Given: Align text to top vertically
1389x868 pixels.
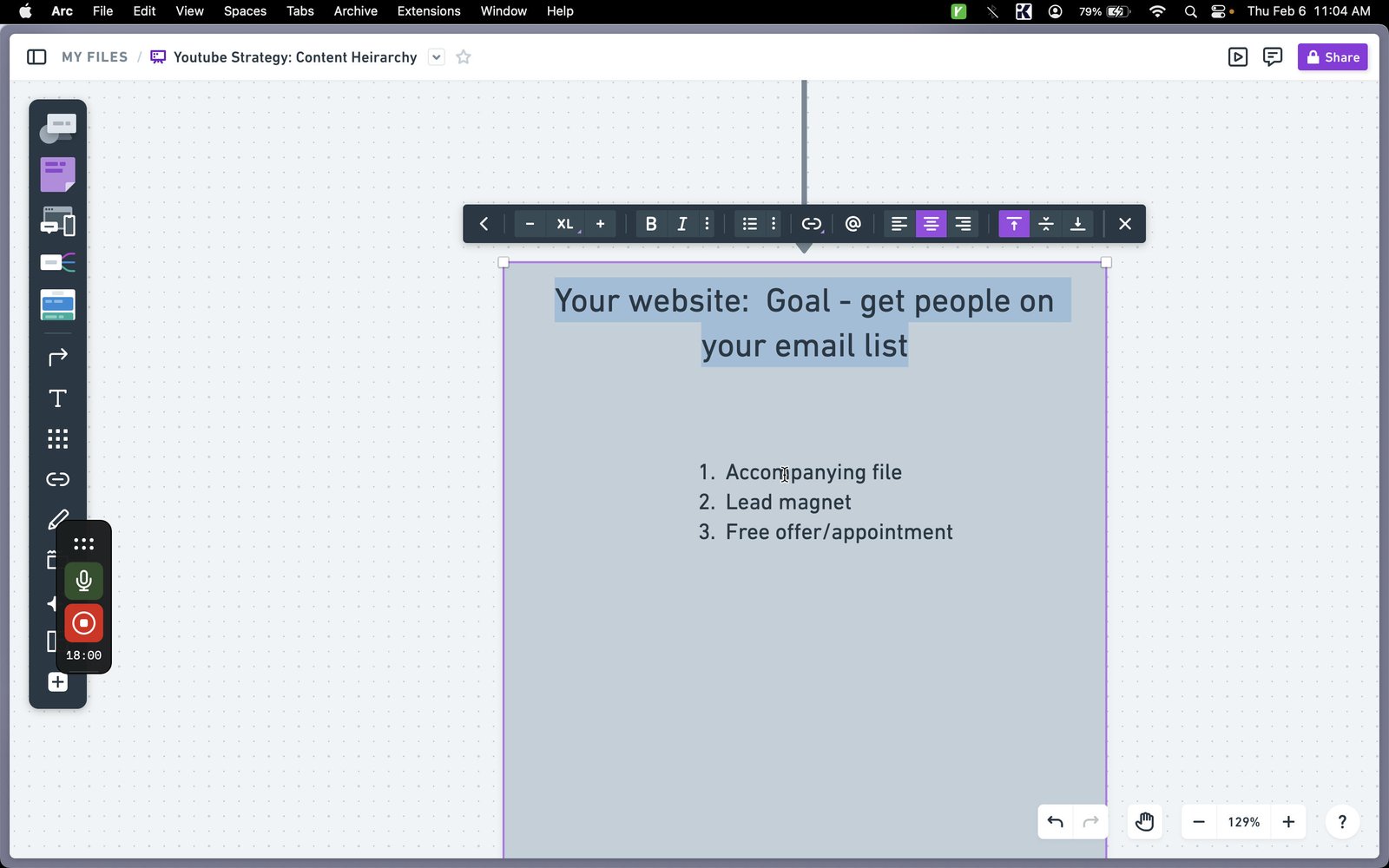Looking at the screenshot, I should [1014, 224].
